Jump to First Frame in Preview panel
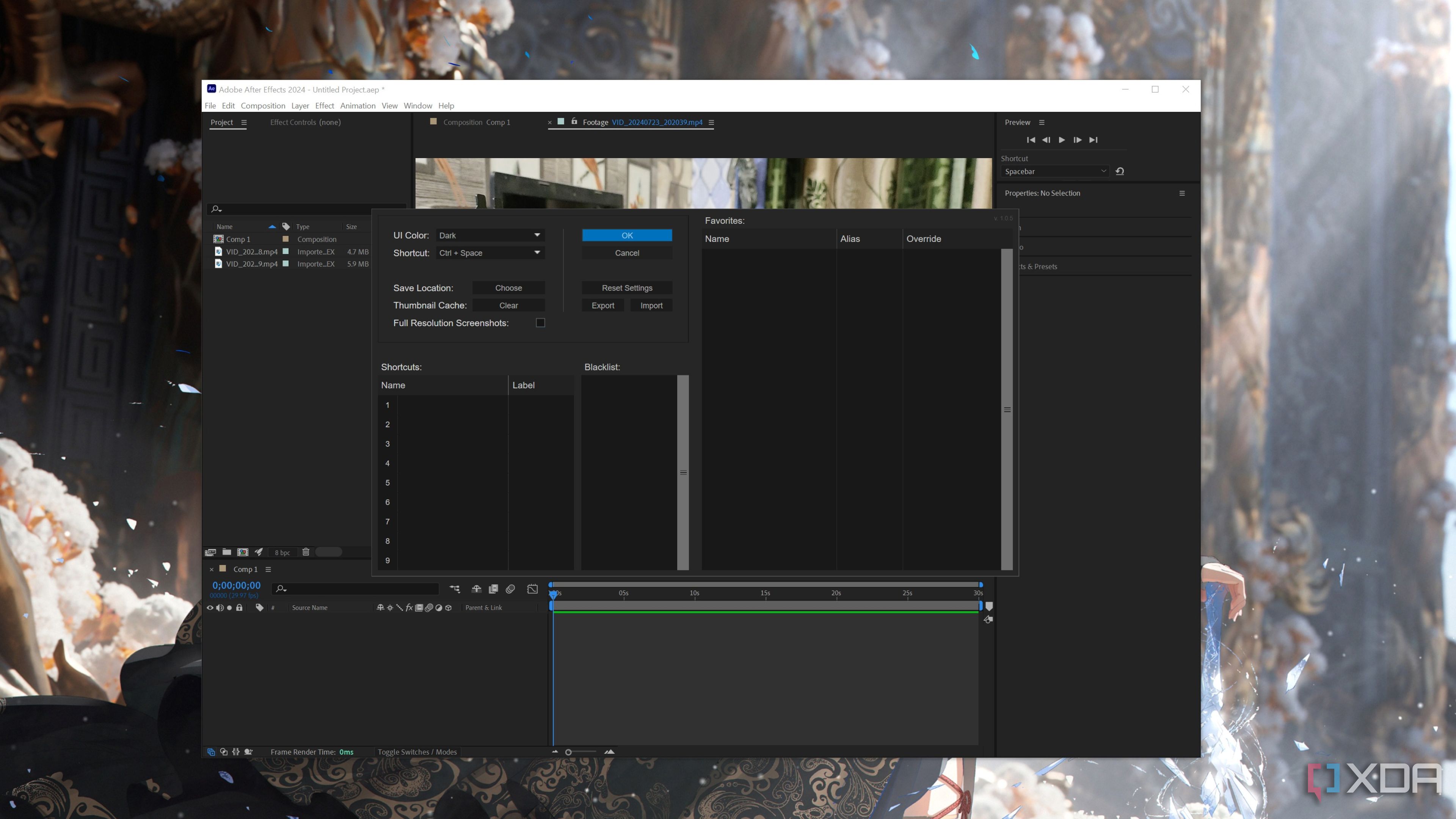 [1031, 140]
